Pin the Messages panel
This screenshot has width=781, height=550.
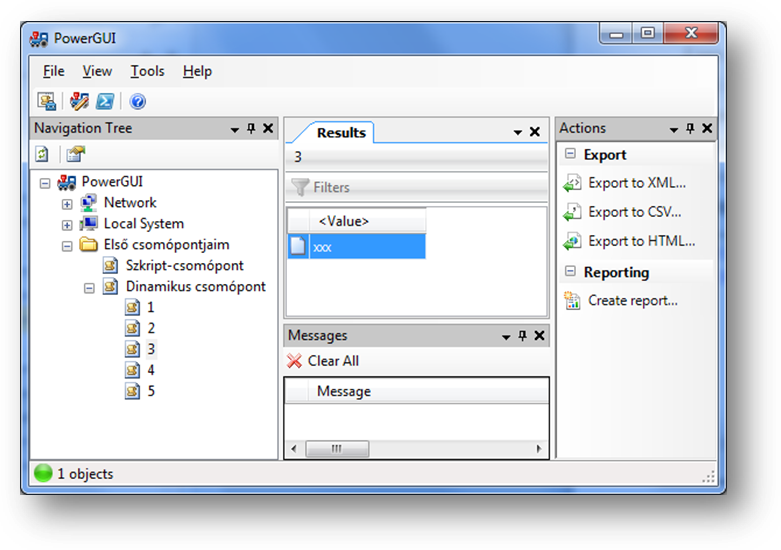point(522,336)
